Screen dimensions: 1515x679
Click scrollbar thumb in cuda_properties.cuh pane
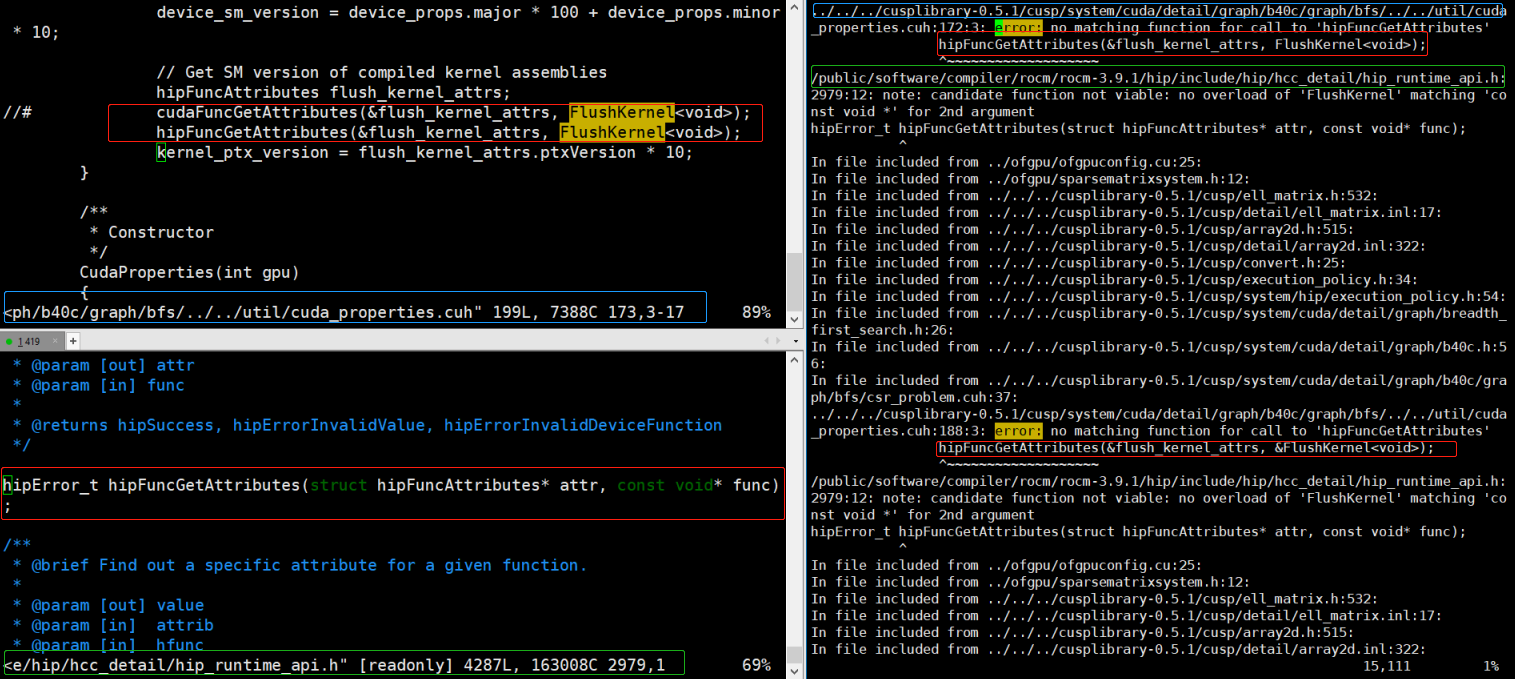pyautogui.click(x=794, y=283)
